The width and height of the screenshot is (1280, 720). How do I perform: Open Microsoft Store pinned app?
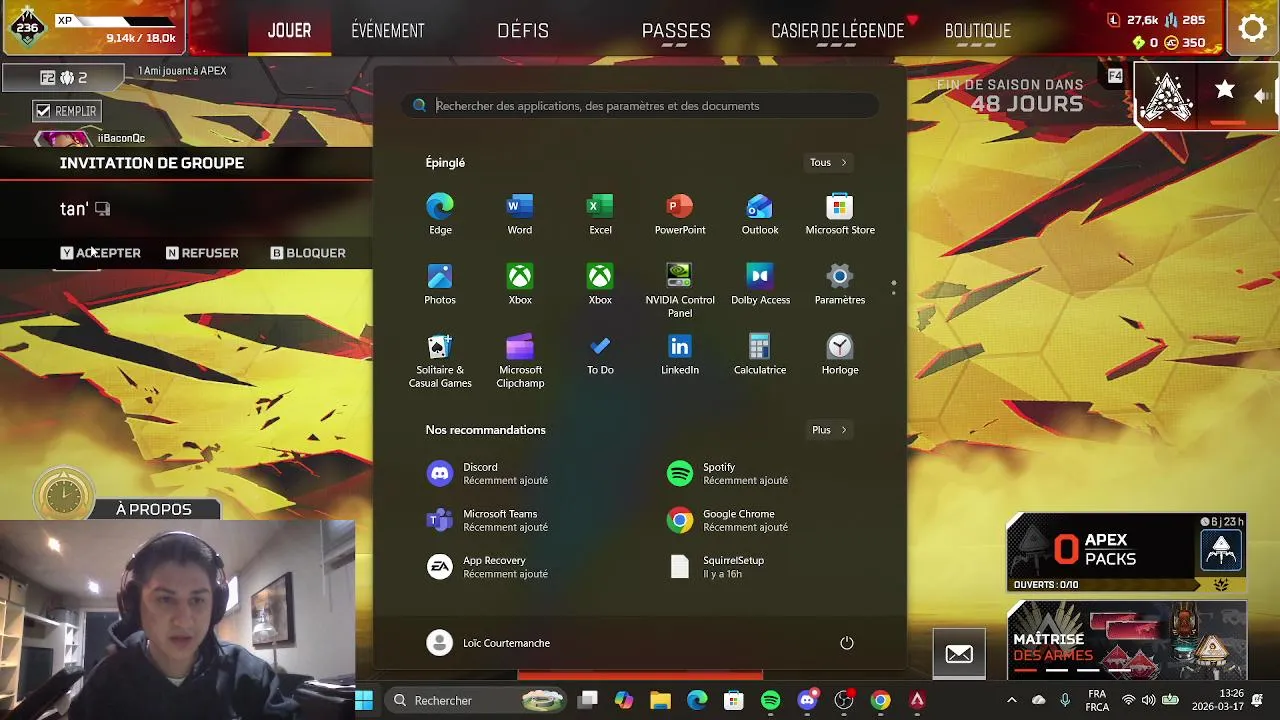point(840,214)
